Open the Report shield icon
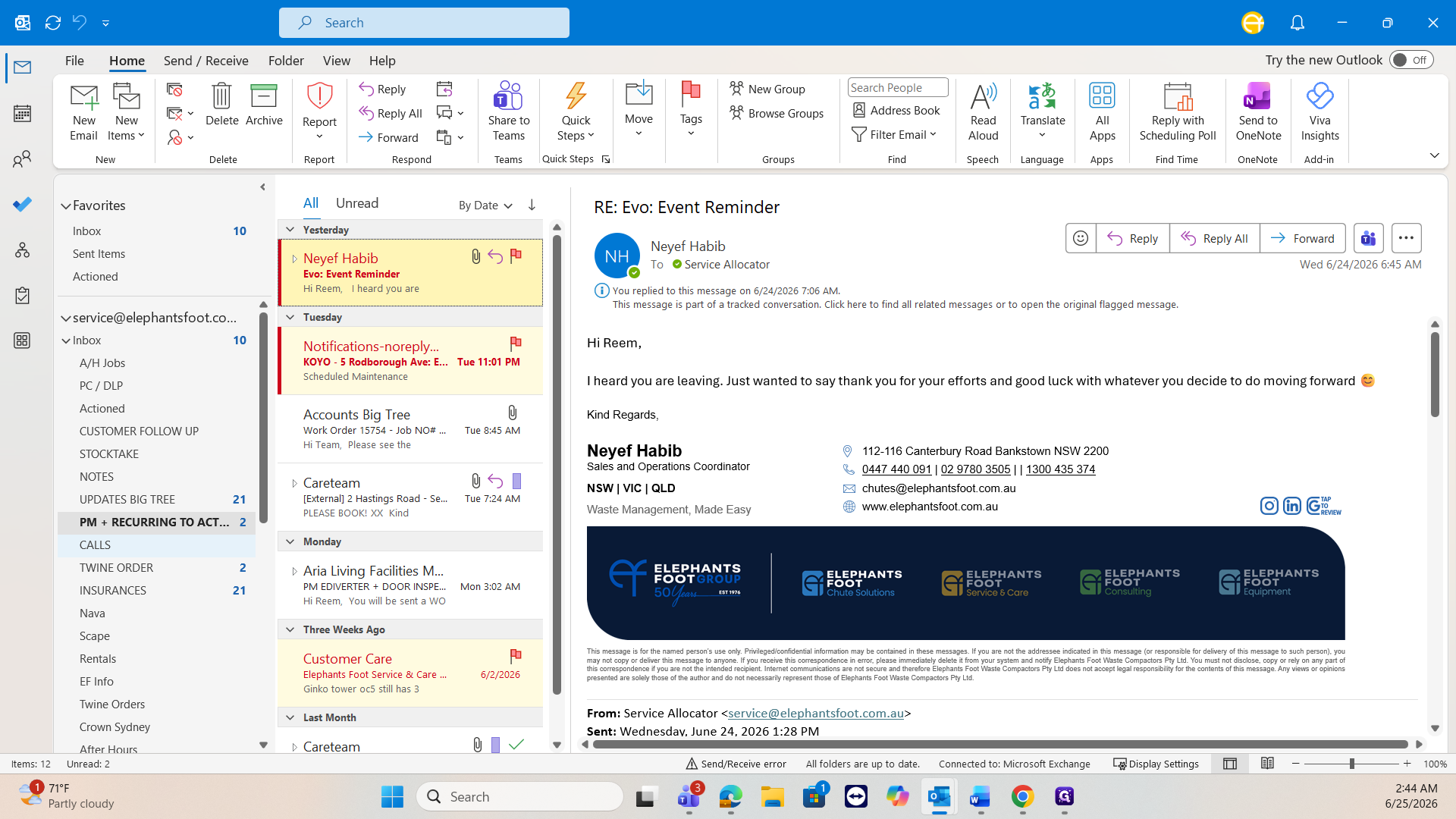Viewport: 1456px width, 819px height. tap(319, 96)
